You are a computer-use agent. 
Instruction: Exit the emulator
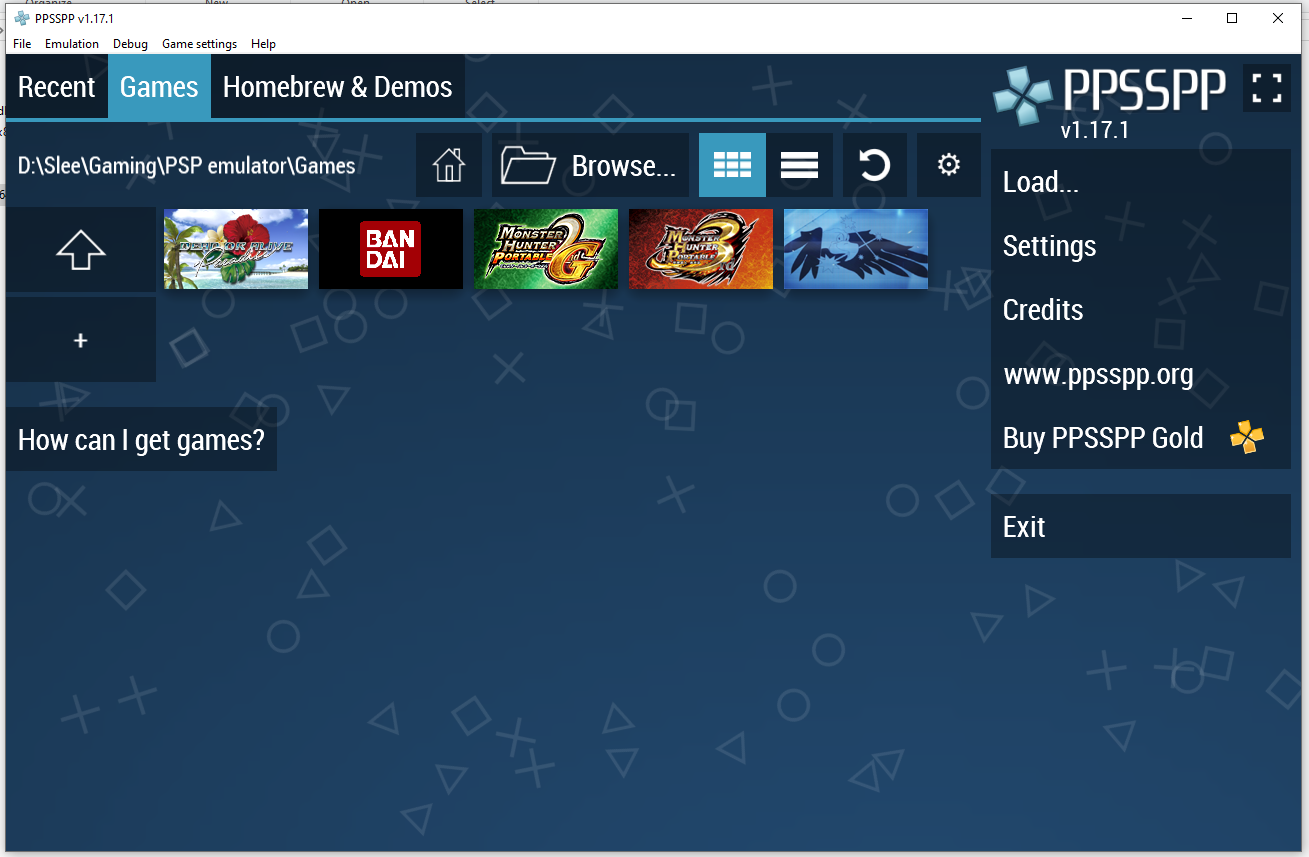click(1141, 526)
